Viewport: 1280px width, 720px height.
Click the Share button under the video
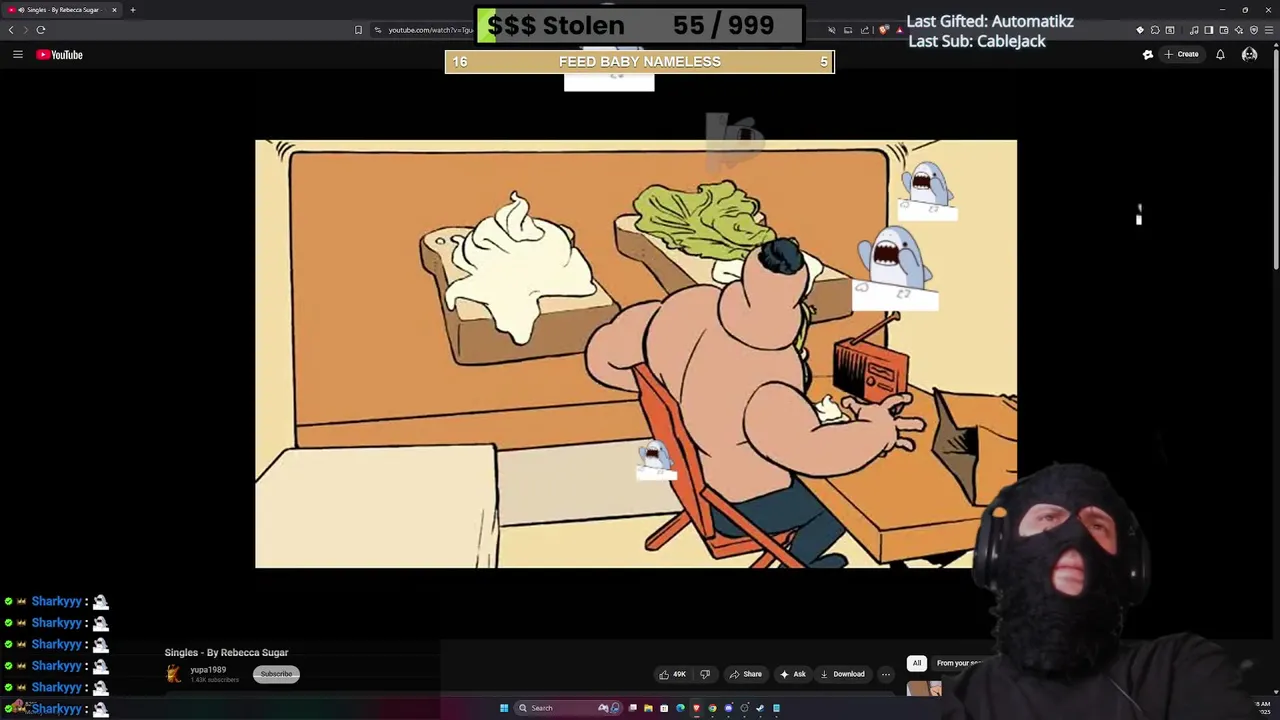point(745,674)
